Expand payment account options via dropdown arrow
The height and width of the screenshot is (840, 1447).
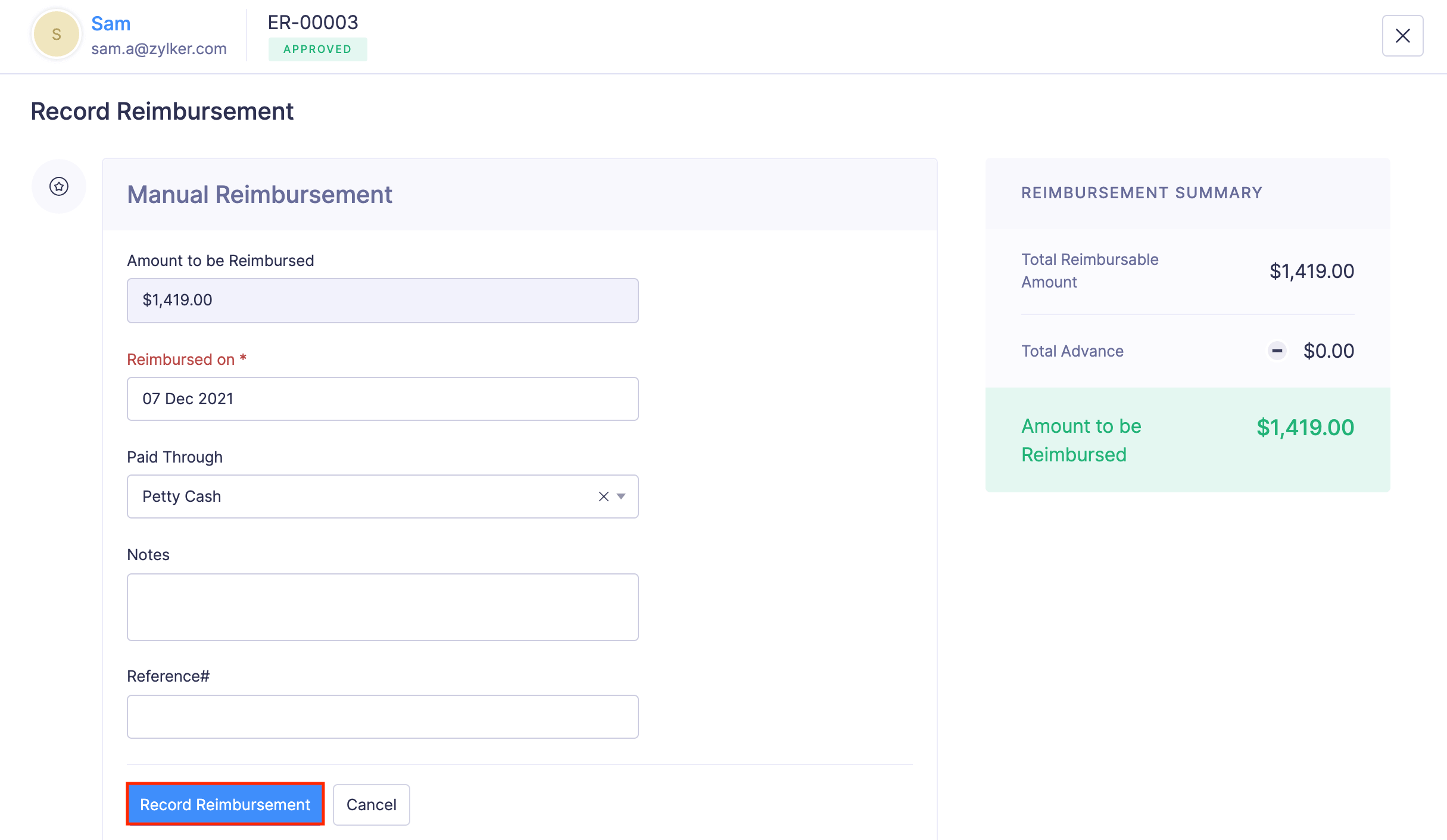(x=621, y=496)
